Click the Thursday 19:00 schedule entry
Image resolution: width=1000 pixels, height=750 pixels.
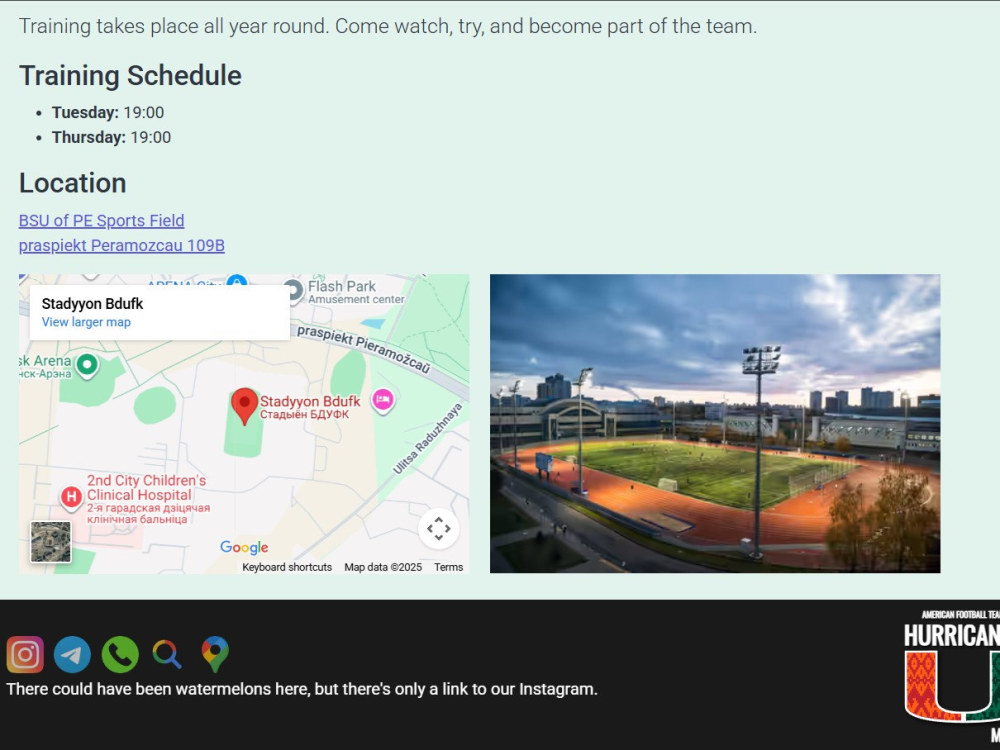coord(112,137)
